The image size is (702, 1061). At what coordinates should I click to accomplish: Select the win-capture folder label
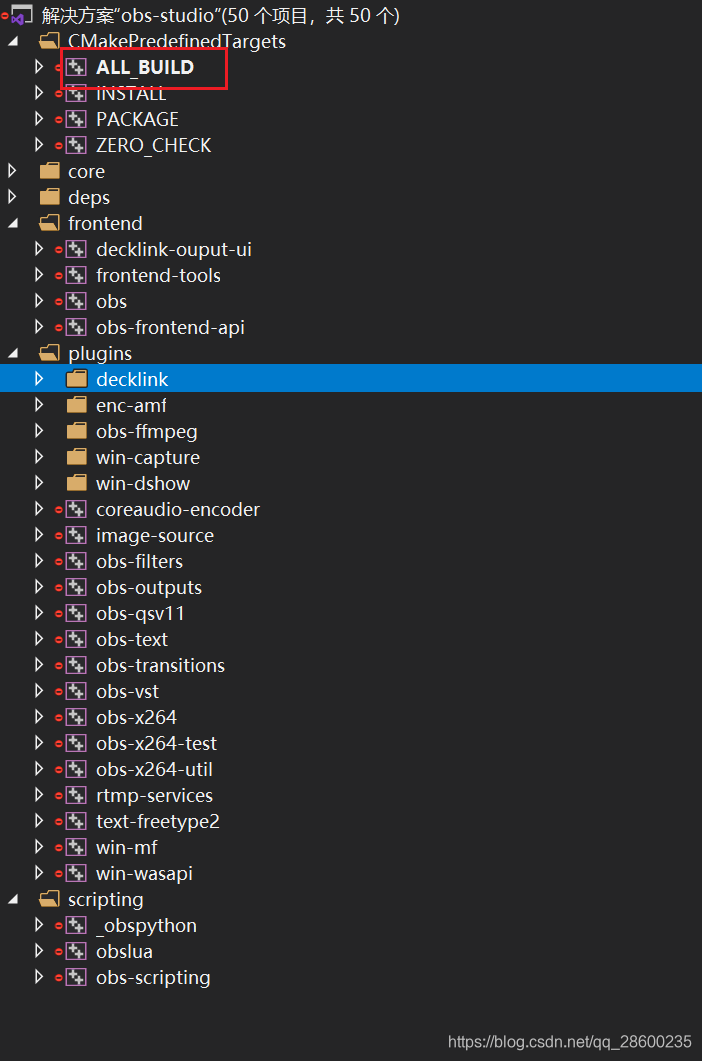pyautogui.click(x=148, y=458)
